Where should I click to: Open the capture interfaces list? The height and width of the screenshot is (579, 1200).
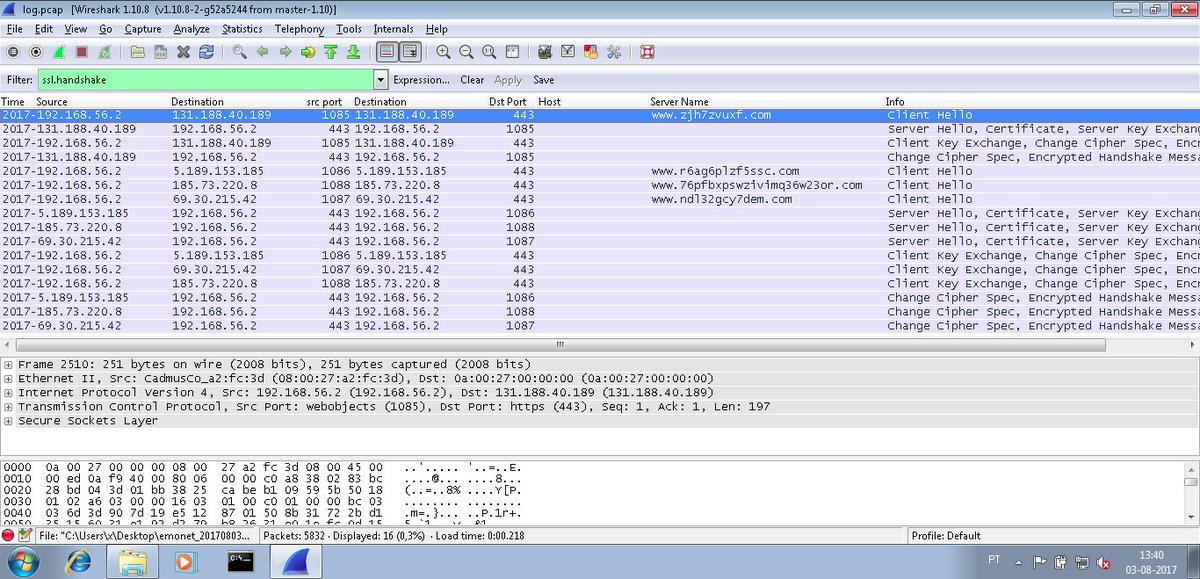click(x=12, y=51)
